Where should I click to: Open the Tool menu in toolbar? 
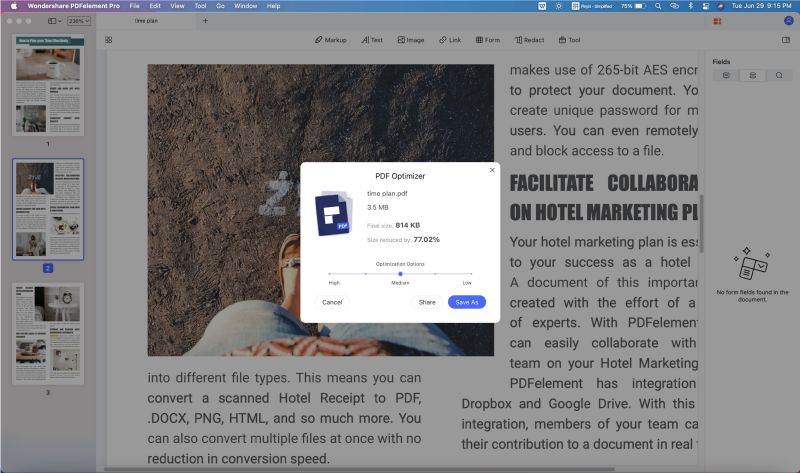click(569, 40)
